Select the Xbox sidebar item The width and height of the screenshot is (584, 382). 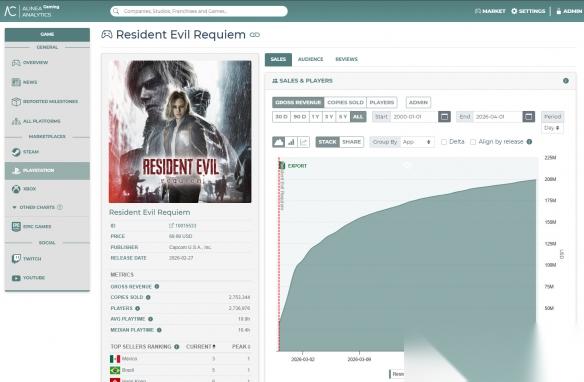point(47,189)
